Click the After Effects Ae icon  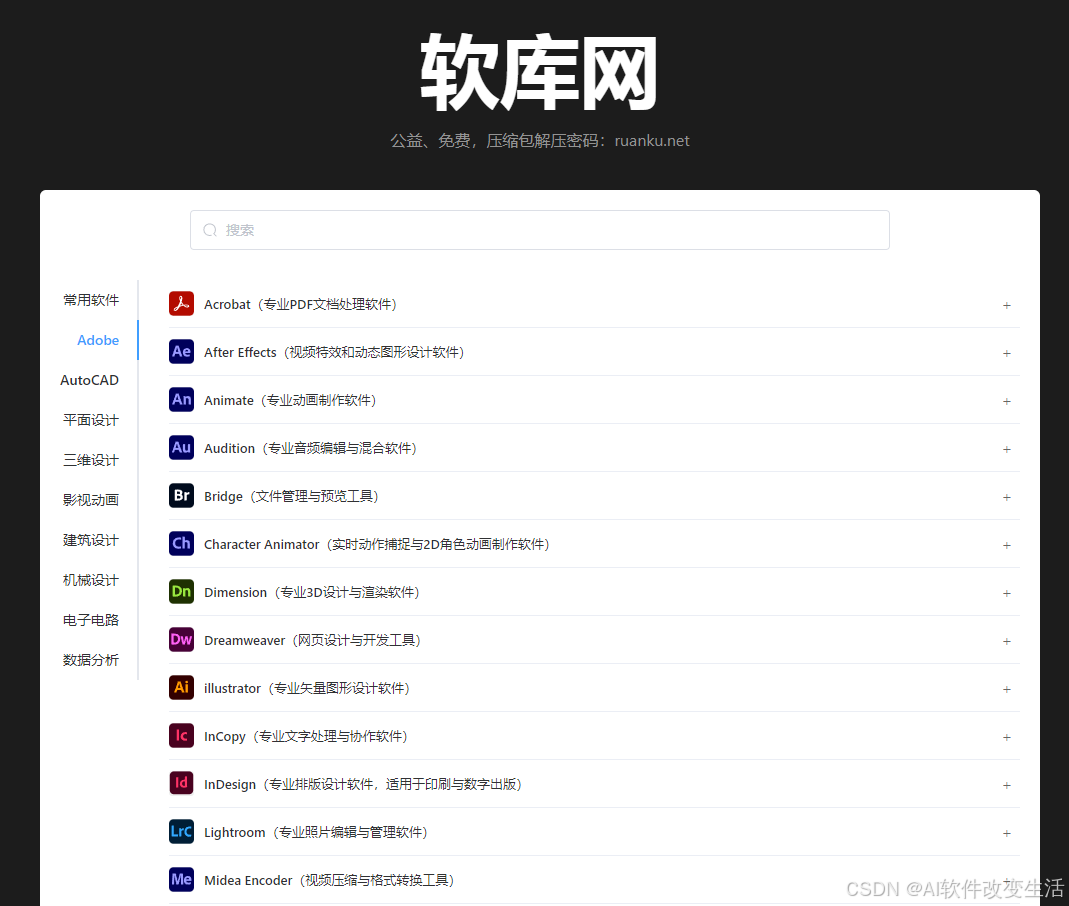pyautogui.click(x=181, y=351)
